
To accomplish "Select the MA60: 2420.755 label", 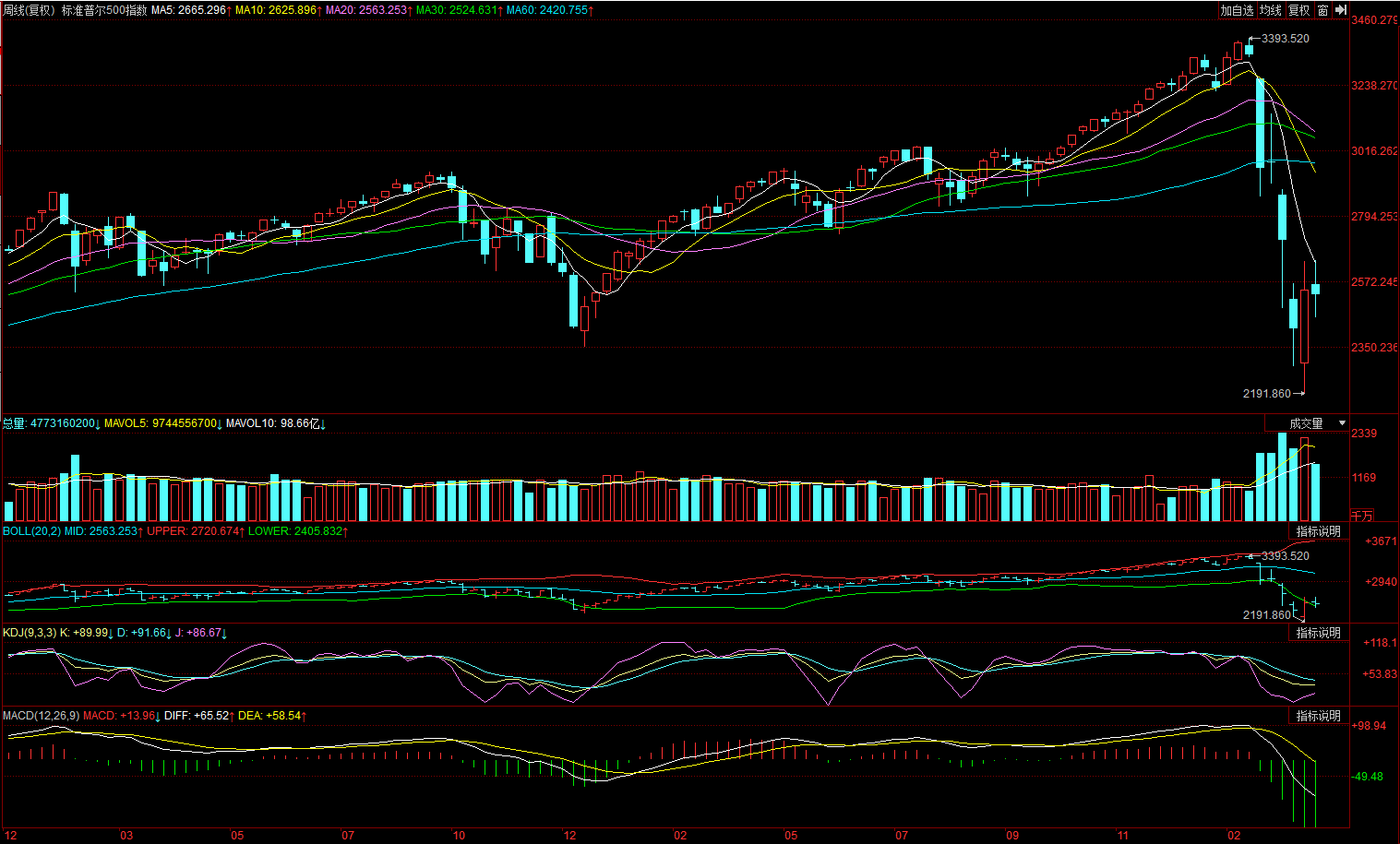I will 549,10.
